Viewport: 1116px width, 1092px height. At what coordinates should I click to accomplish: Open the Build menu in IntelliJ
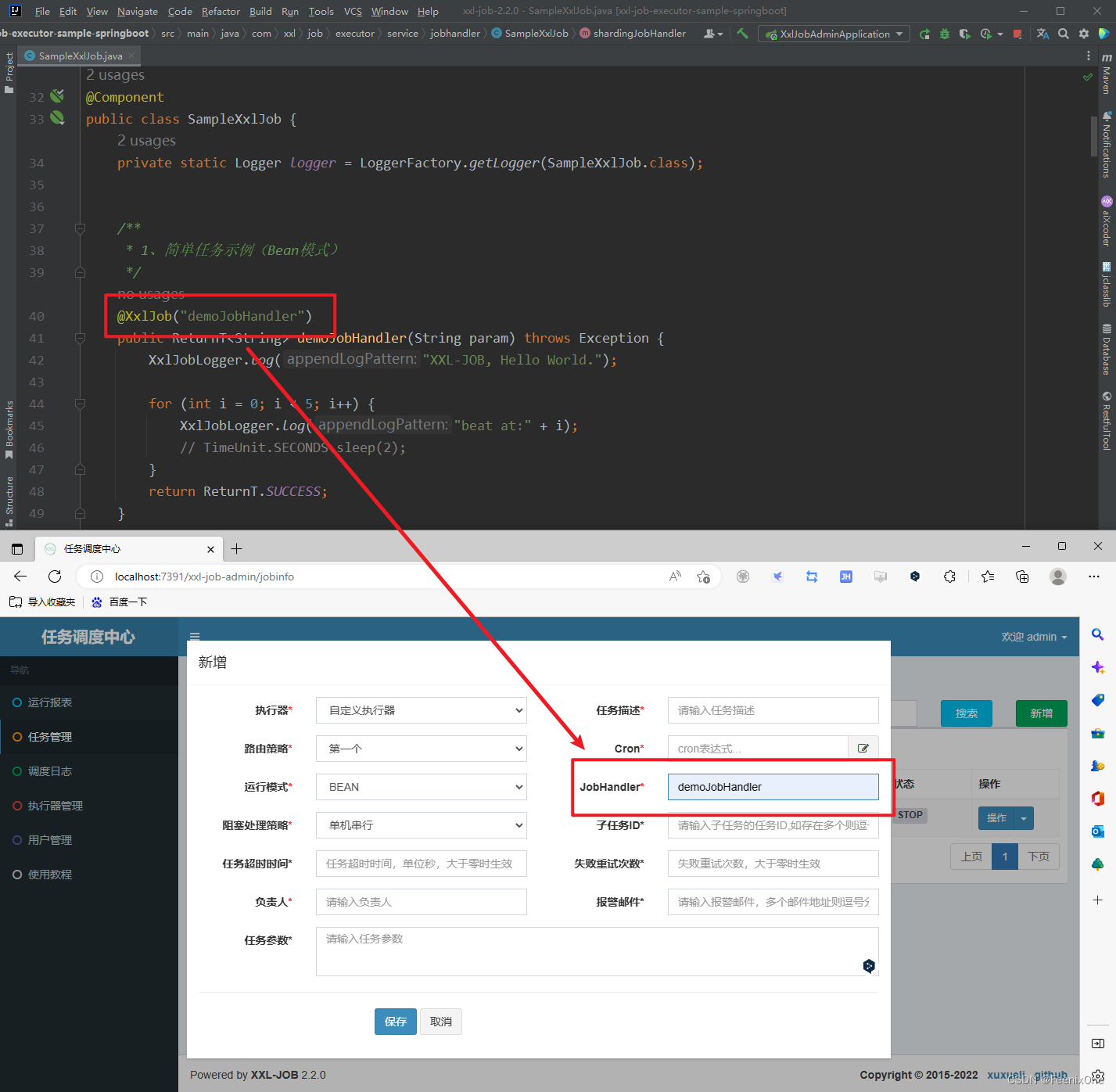click(x=260, y=11)
